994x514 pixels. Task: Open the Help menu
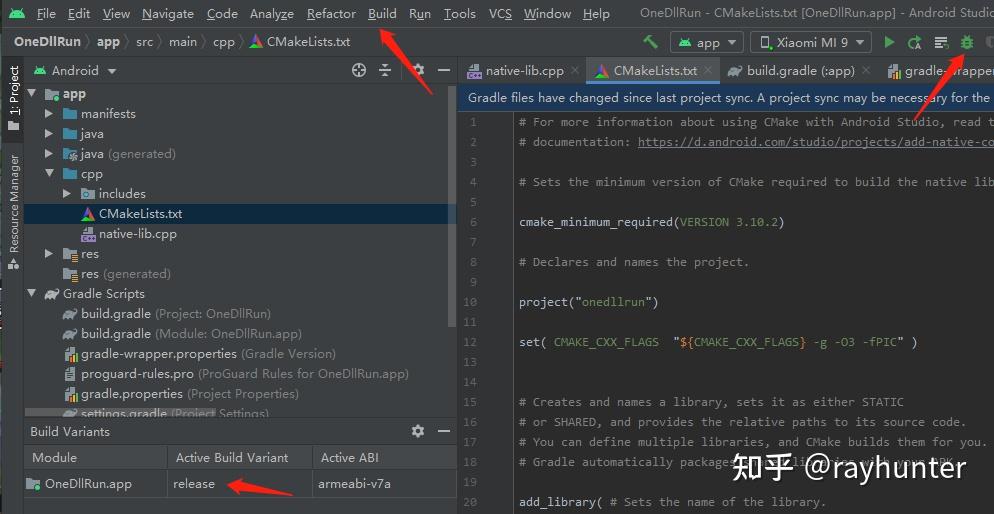[596, 13]
